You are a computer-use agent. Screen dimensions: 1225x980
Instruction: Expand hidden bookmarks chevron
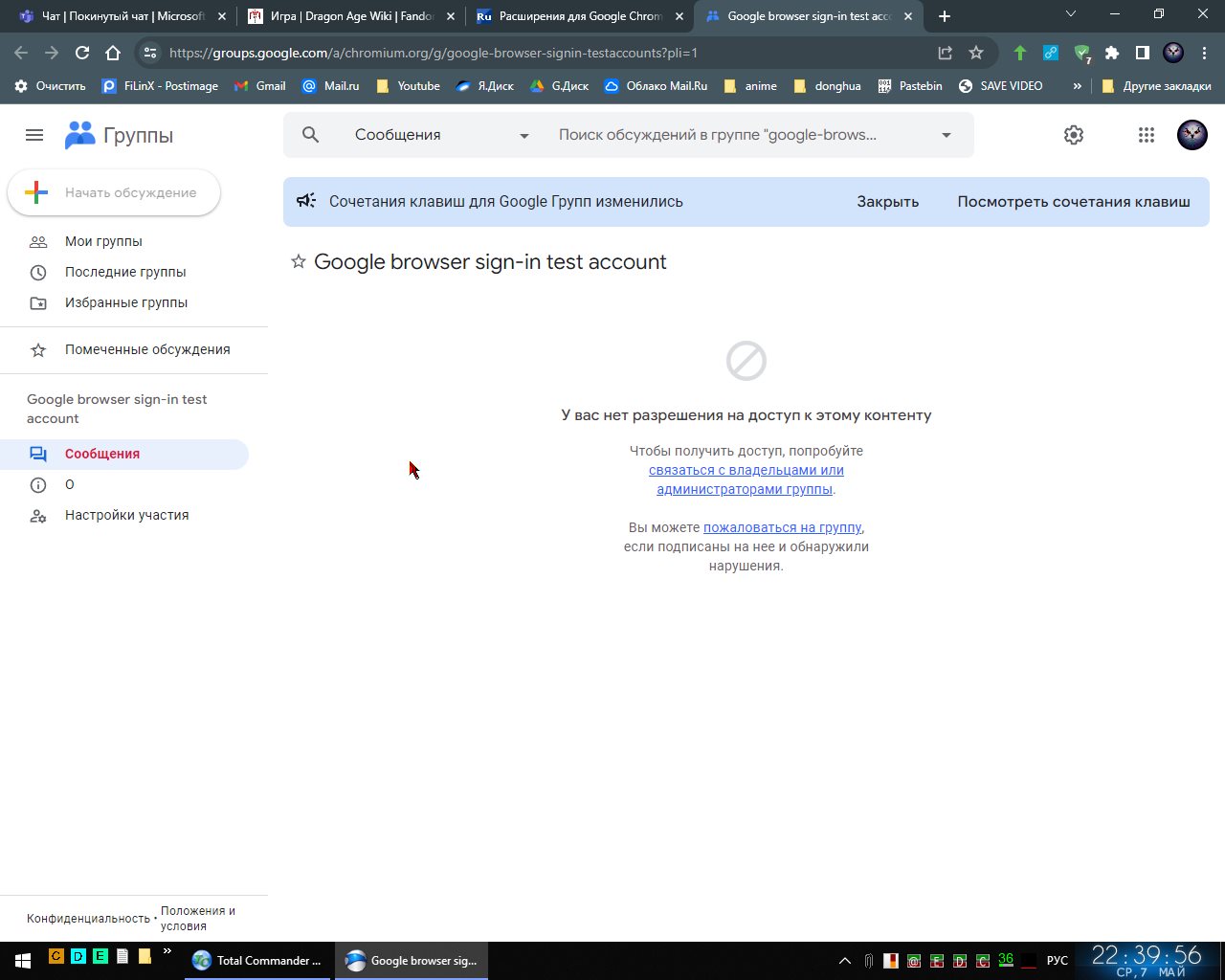pyautogui.click(x=1077, y=86)
